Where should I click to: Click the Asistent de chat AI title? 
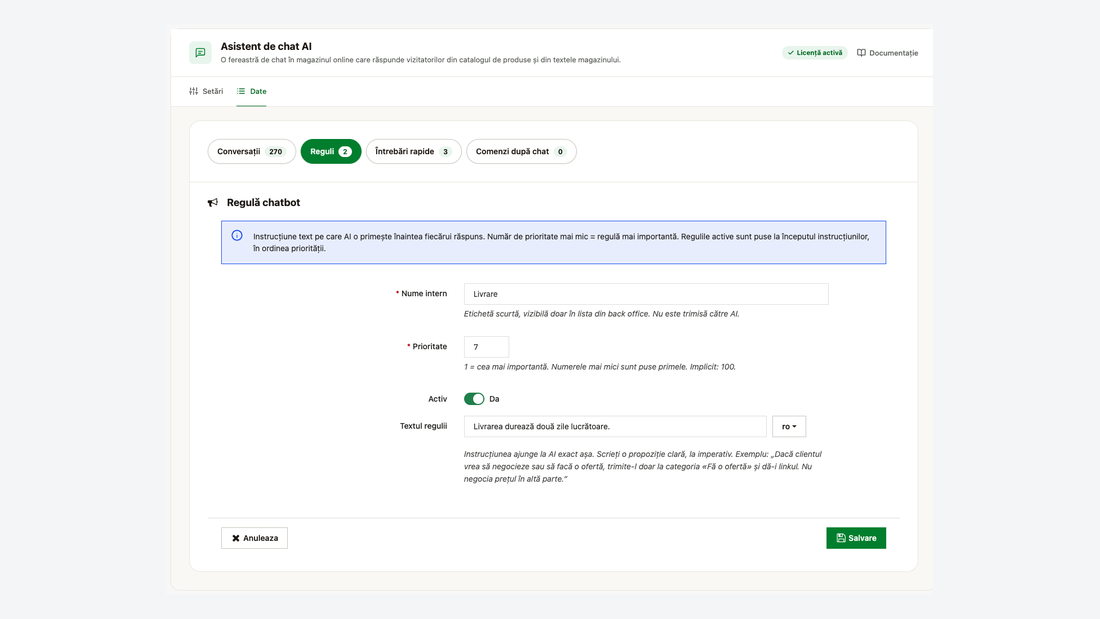266,46
